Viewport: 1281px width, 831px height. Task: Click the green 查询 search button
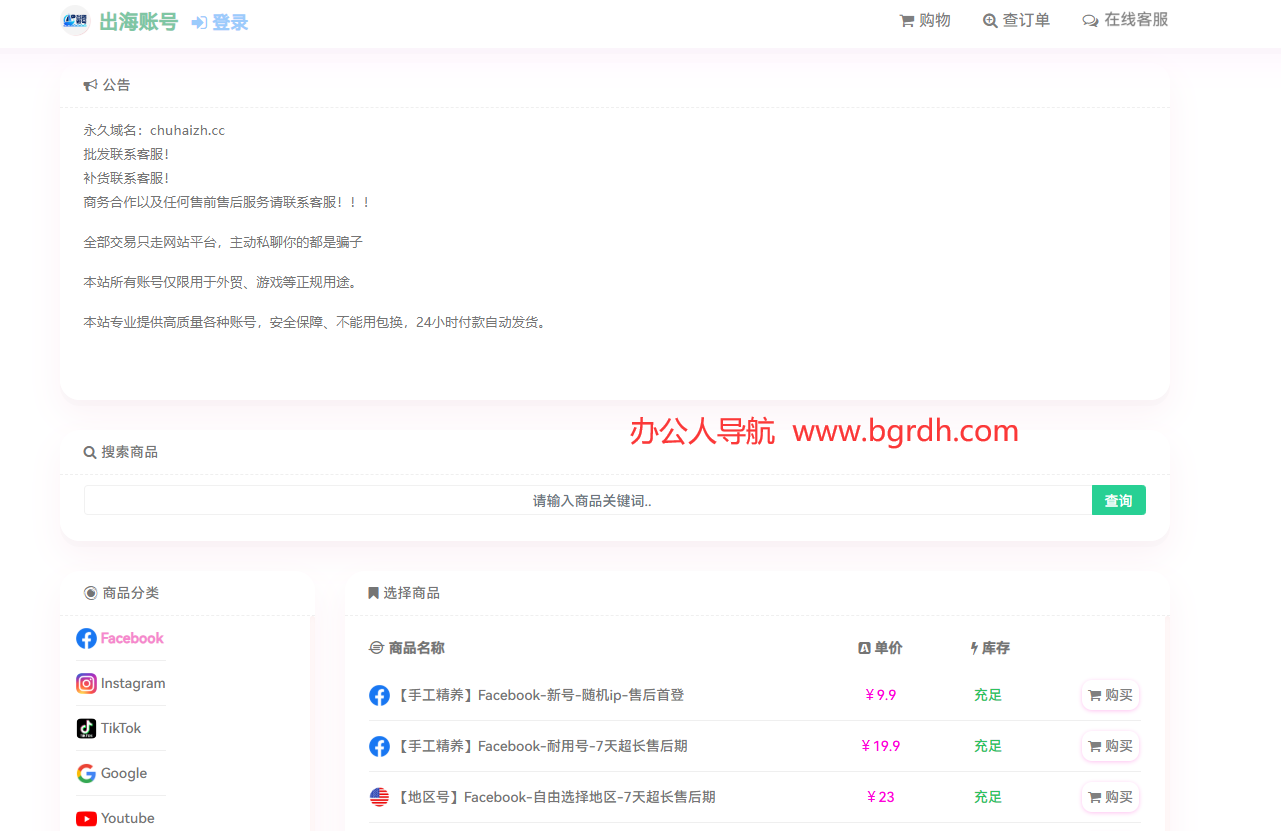pos(1118,500)
